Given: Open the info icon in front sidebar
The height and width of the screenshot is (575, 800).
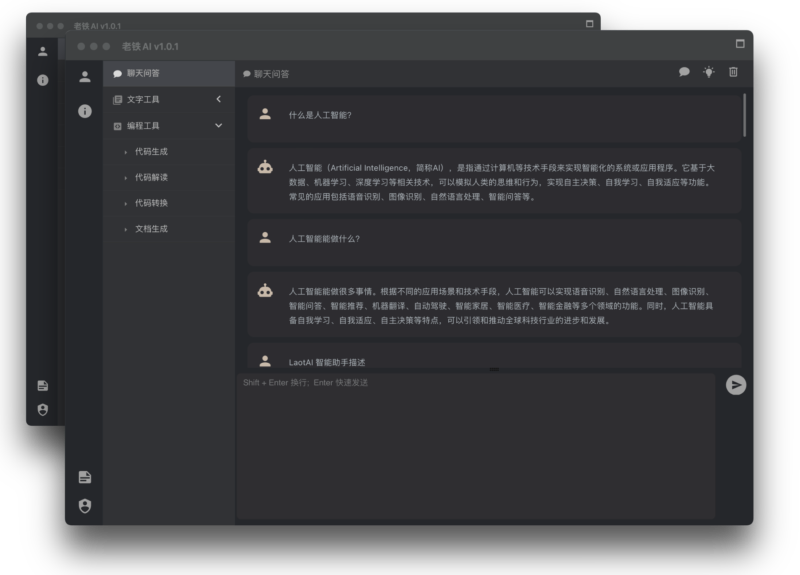Looking at the screenshot, I should [x=85, y=111].
